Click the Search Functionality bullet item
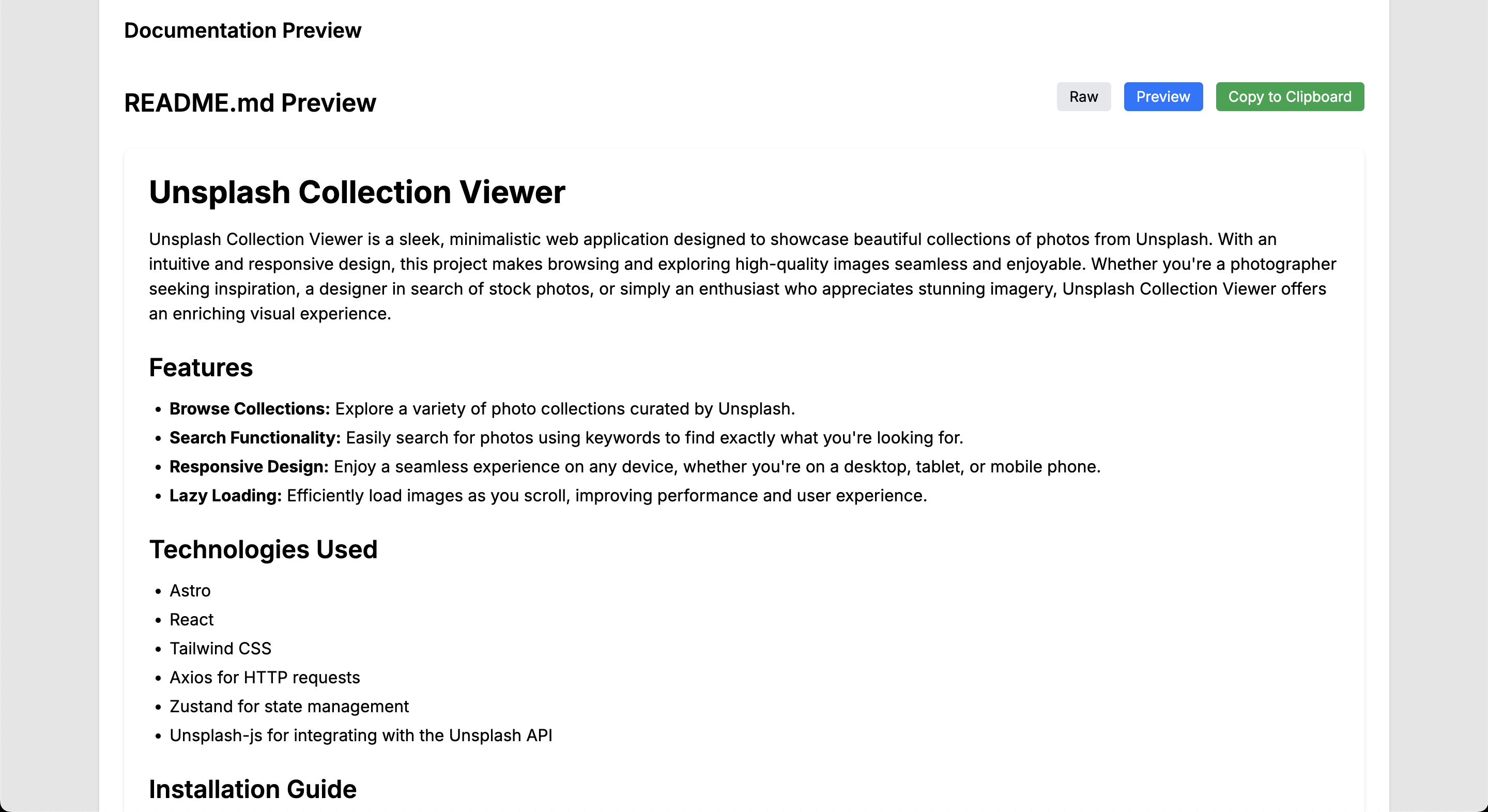This screenshot has width=1488, height=812. click(566, 438)
